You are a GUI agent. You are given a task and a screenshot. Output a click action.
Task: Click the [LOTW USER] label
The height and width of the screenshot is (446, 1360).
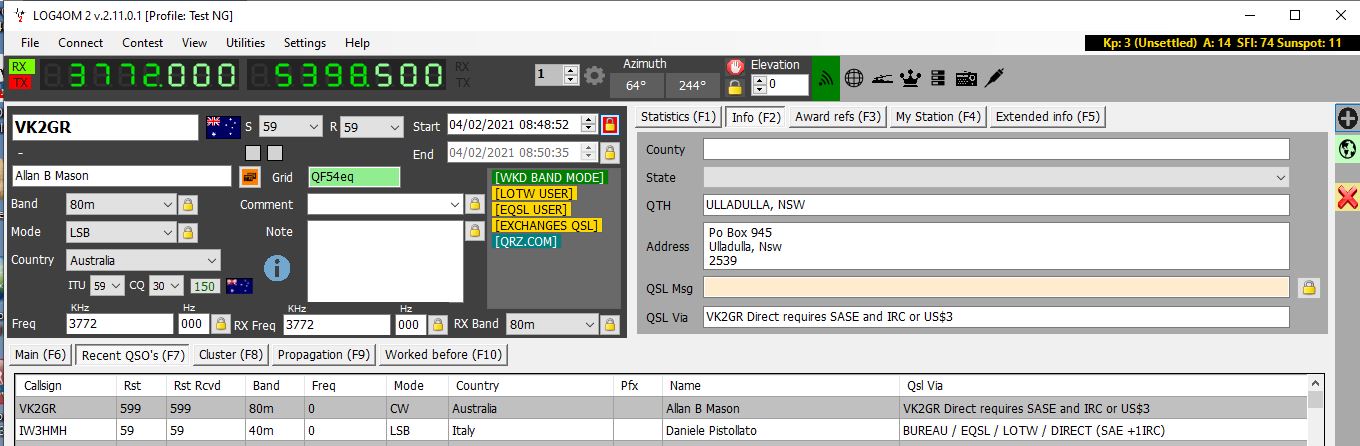(534, 193)
